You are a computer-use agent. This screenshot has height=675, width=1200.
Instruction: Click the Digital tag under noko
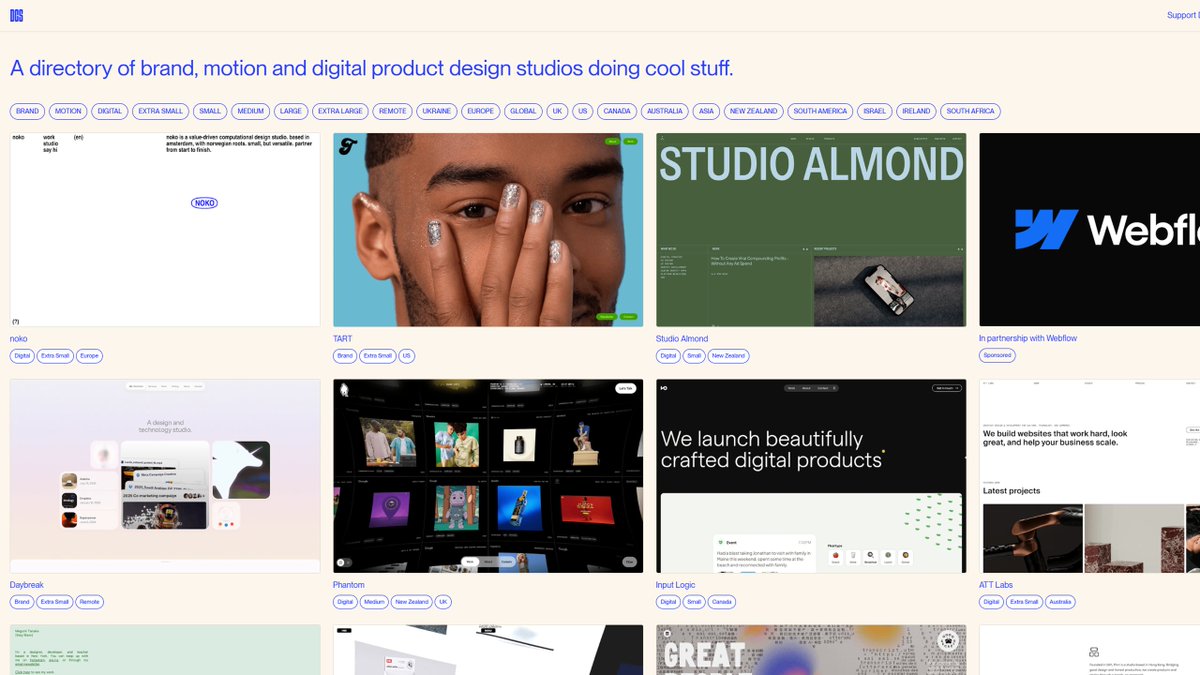22,356
